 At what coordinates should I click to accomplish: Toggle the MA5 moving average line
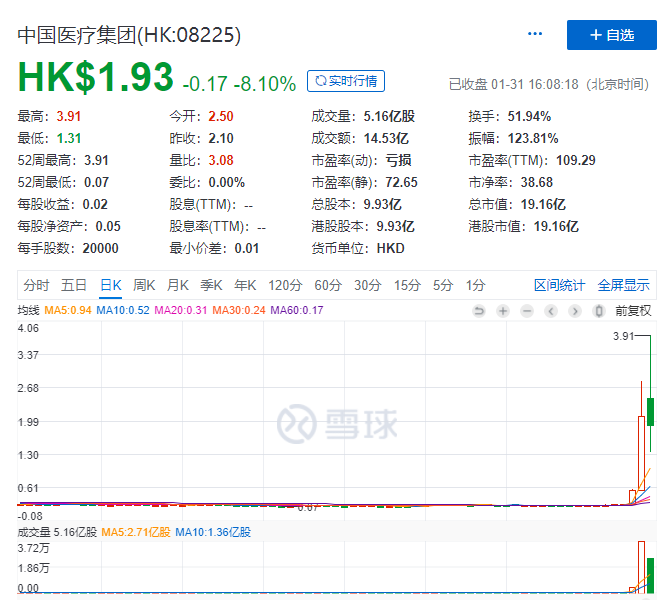point(69,311)
